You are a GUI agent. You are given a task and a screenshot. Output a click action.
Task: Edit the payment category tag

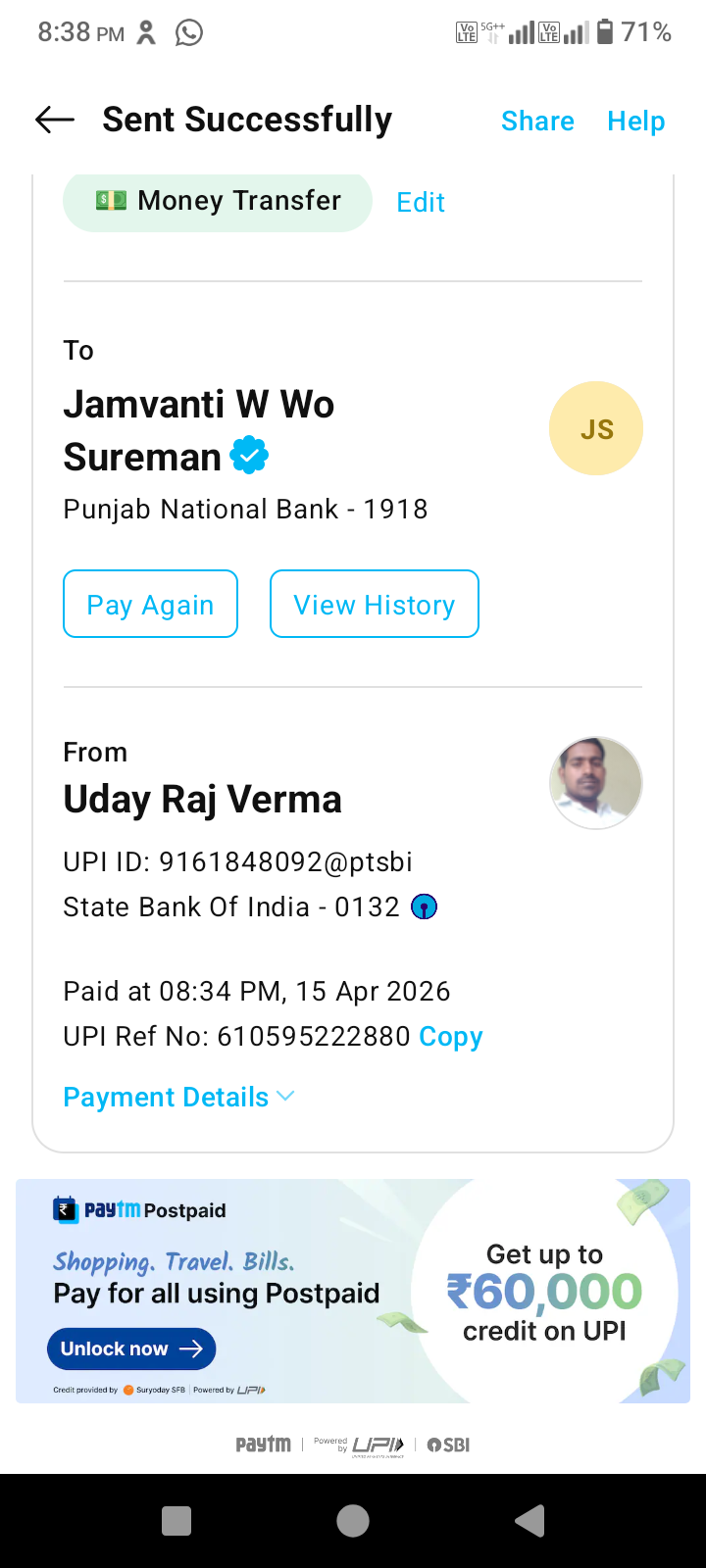tap(421, 203)
